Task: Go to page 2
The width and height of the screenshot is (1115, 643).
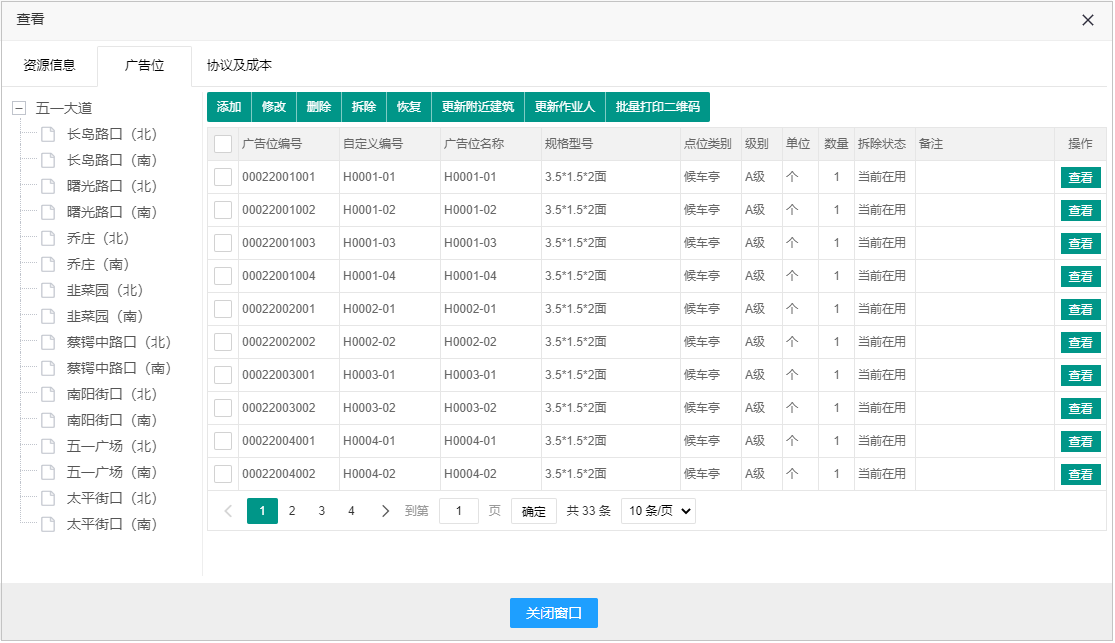Action: pos(292,511)
